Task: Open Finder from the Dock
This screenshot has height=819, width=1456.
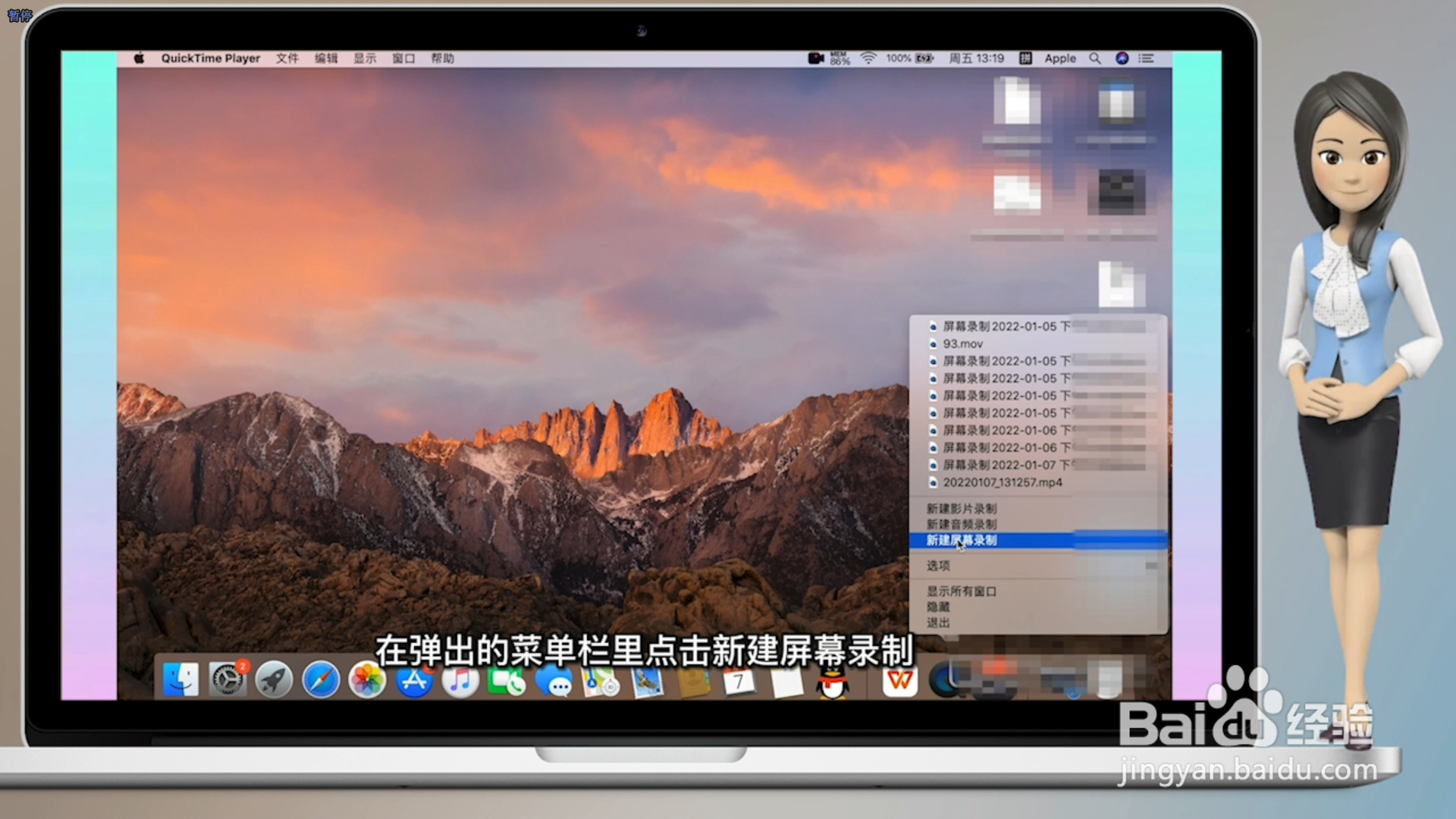Action: (180, 679)
